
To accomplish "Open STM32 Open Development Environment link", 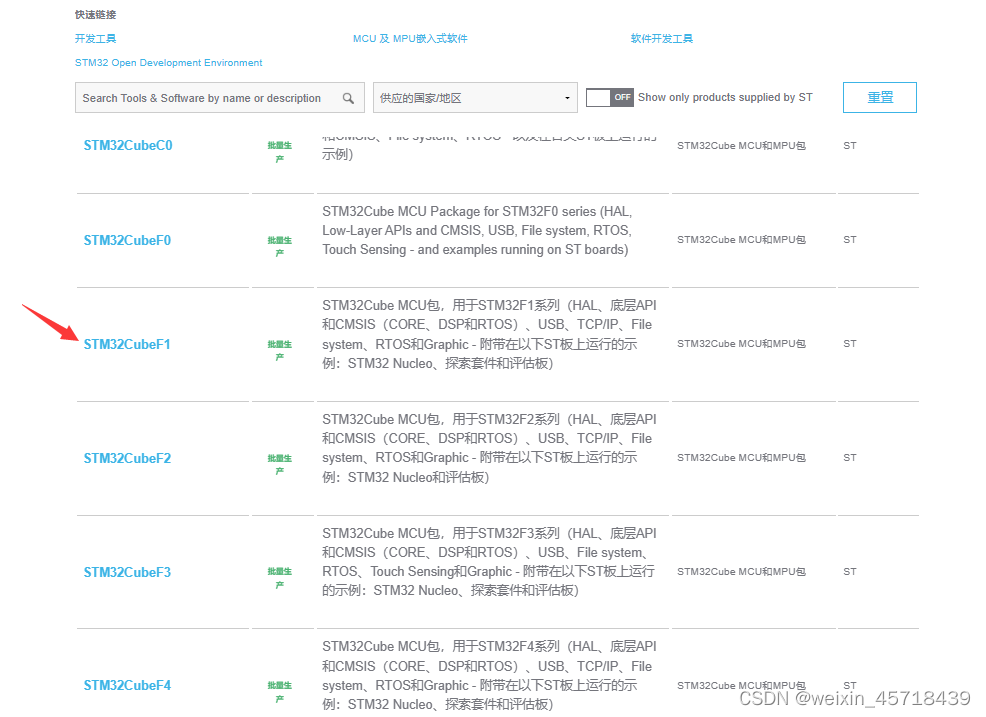I will [169, 63].
